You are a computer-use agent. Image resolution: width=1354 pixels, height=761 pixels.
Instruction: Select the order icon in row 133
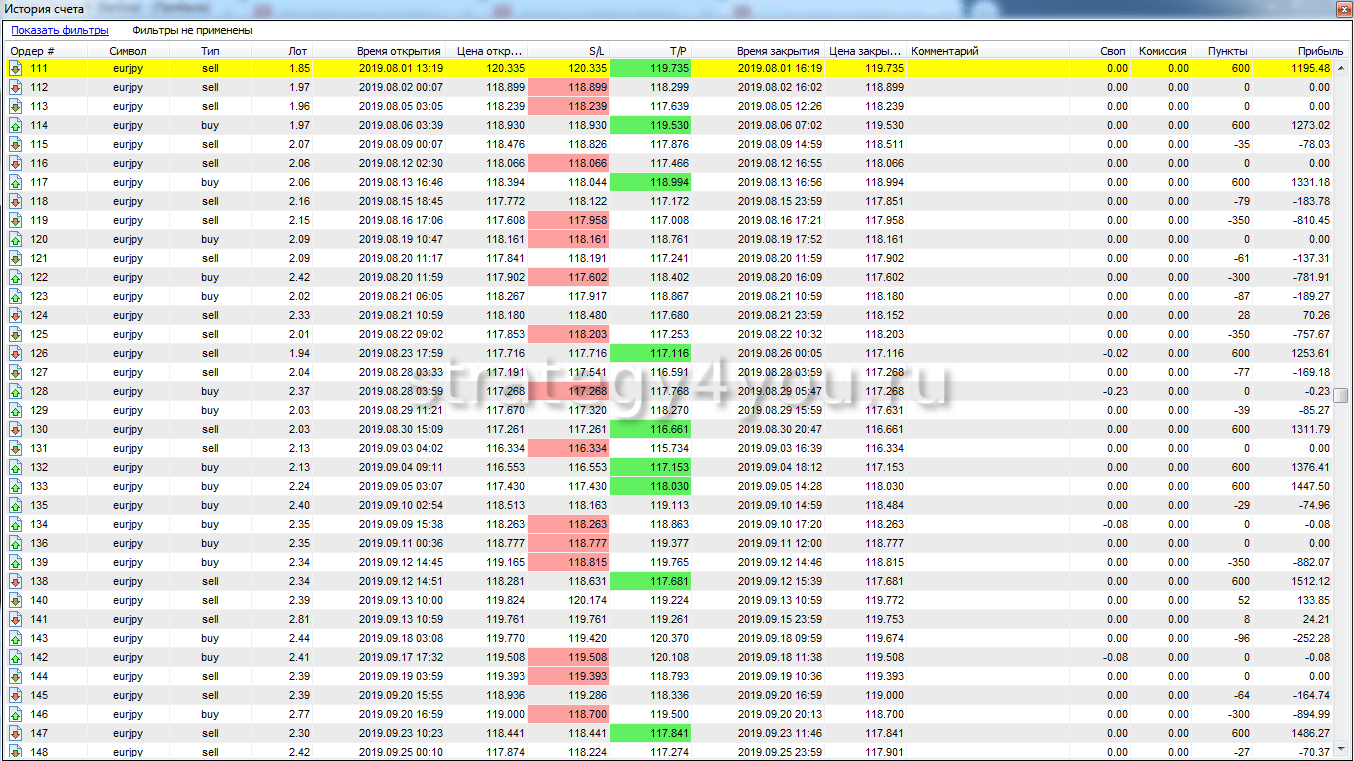point(16,486)
